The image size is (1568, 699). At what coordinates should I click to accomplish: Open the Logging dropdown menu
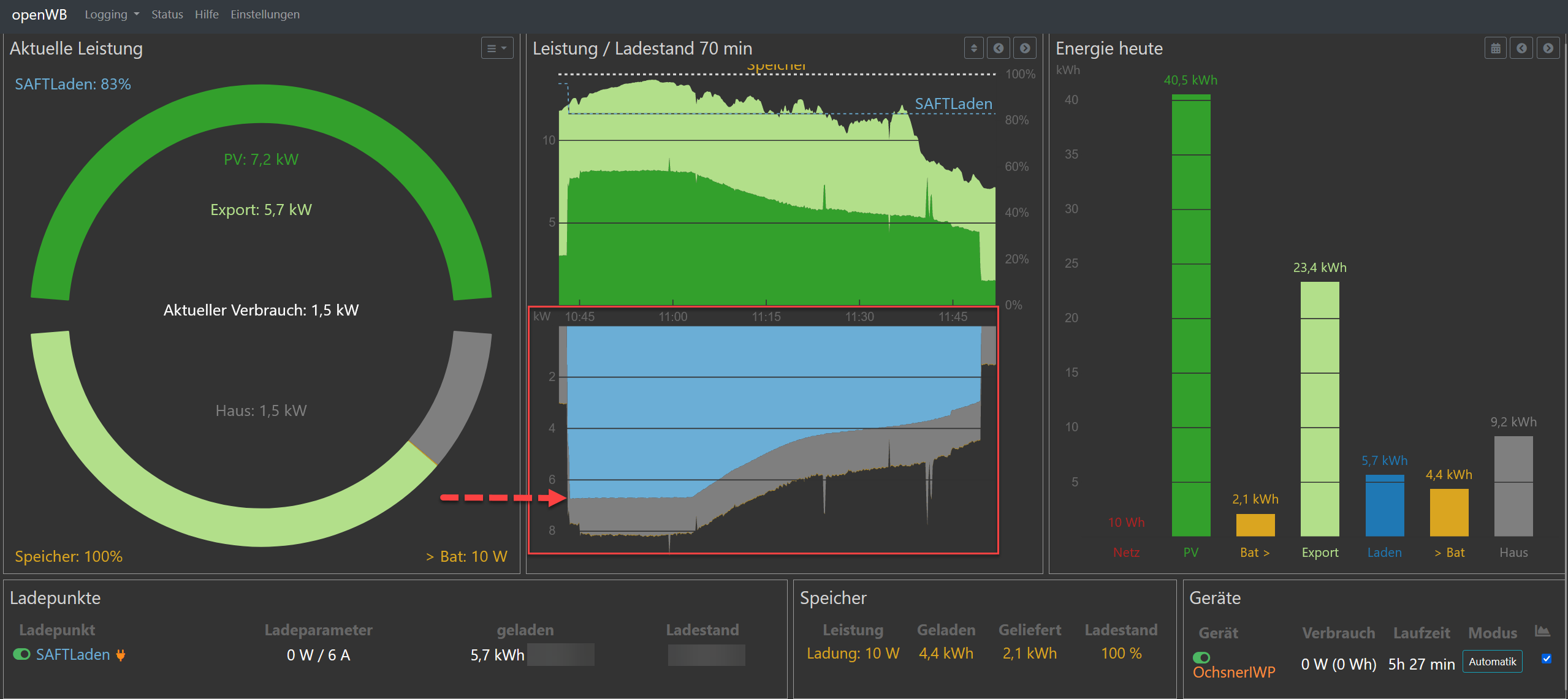click(x=112, y=14)
